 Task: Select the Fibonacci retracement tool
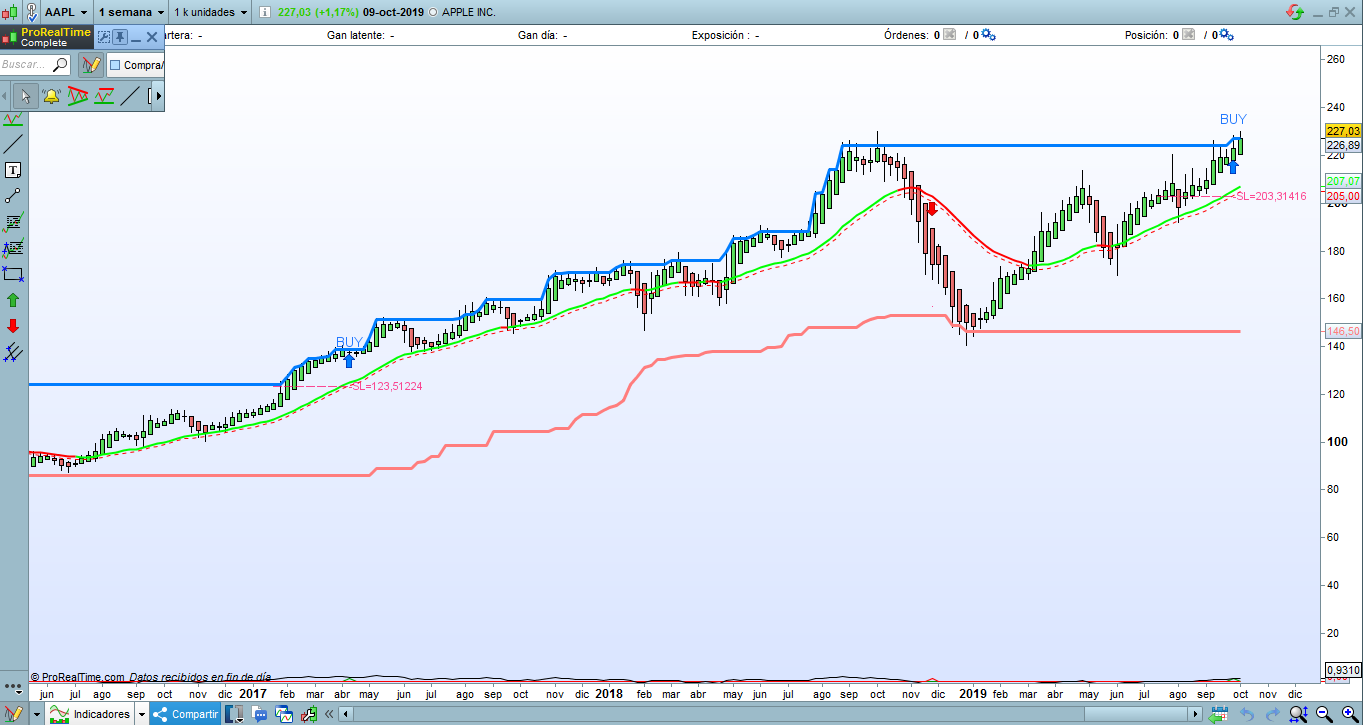point(13,222)
